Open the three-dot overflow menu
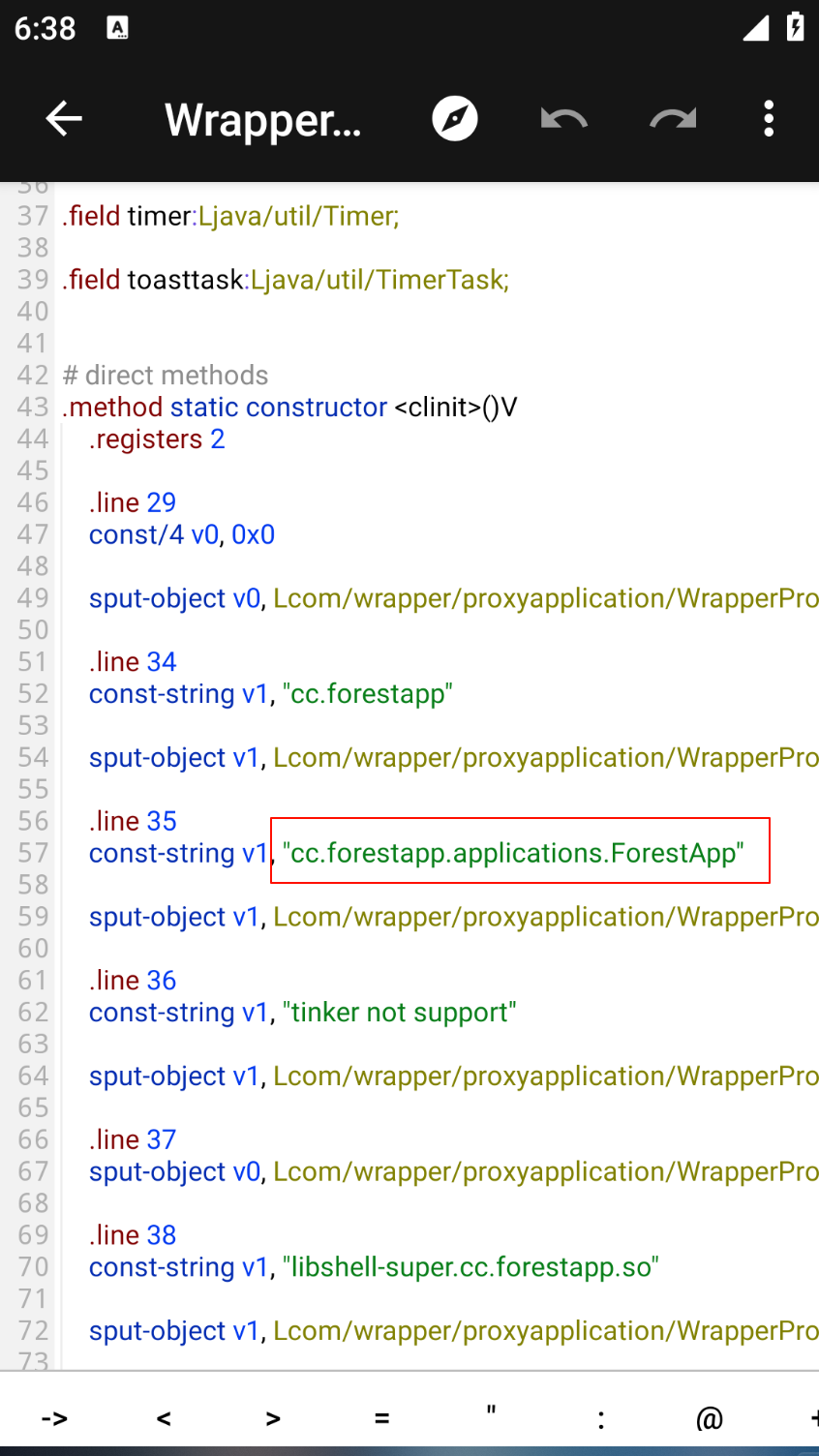Viewport: 819px width, 1456px height. [769, 119]
